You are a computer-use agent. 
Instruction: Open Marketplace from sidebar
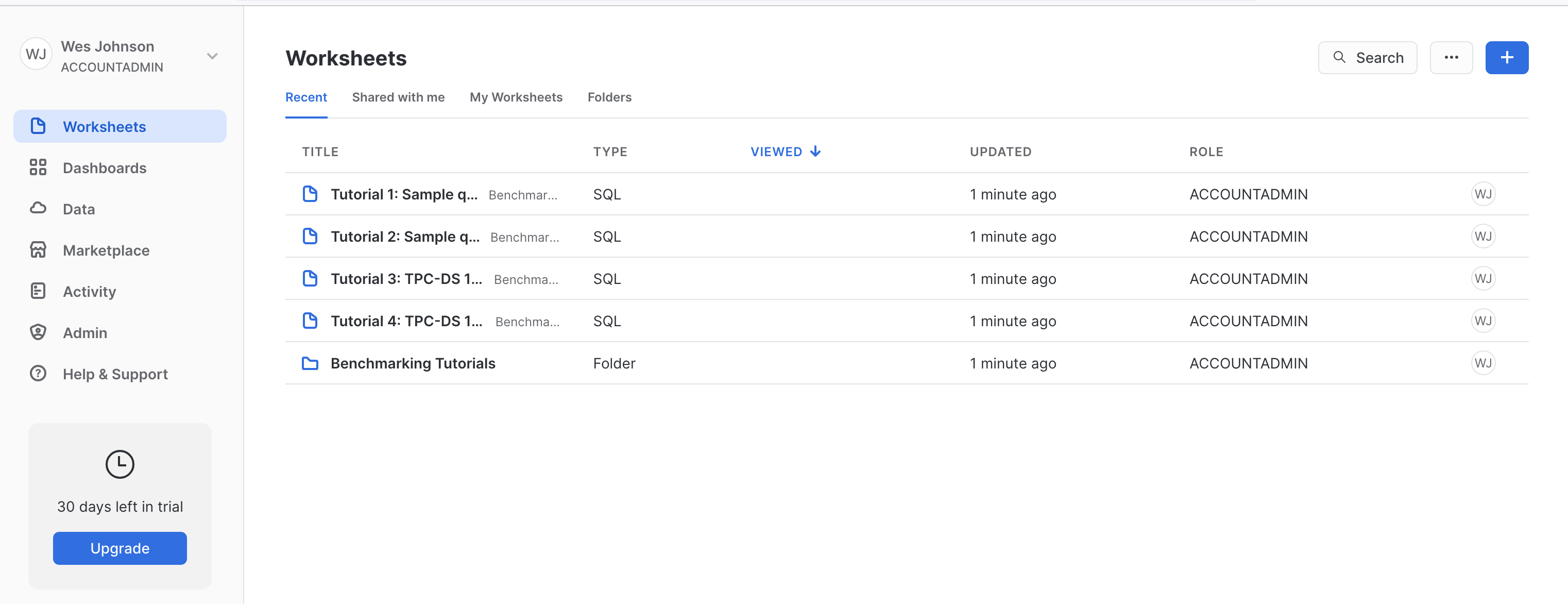(106, 250)
